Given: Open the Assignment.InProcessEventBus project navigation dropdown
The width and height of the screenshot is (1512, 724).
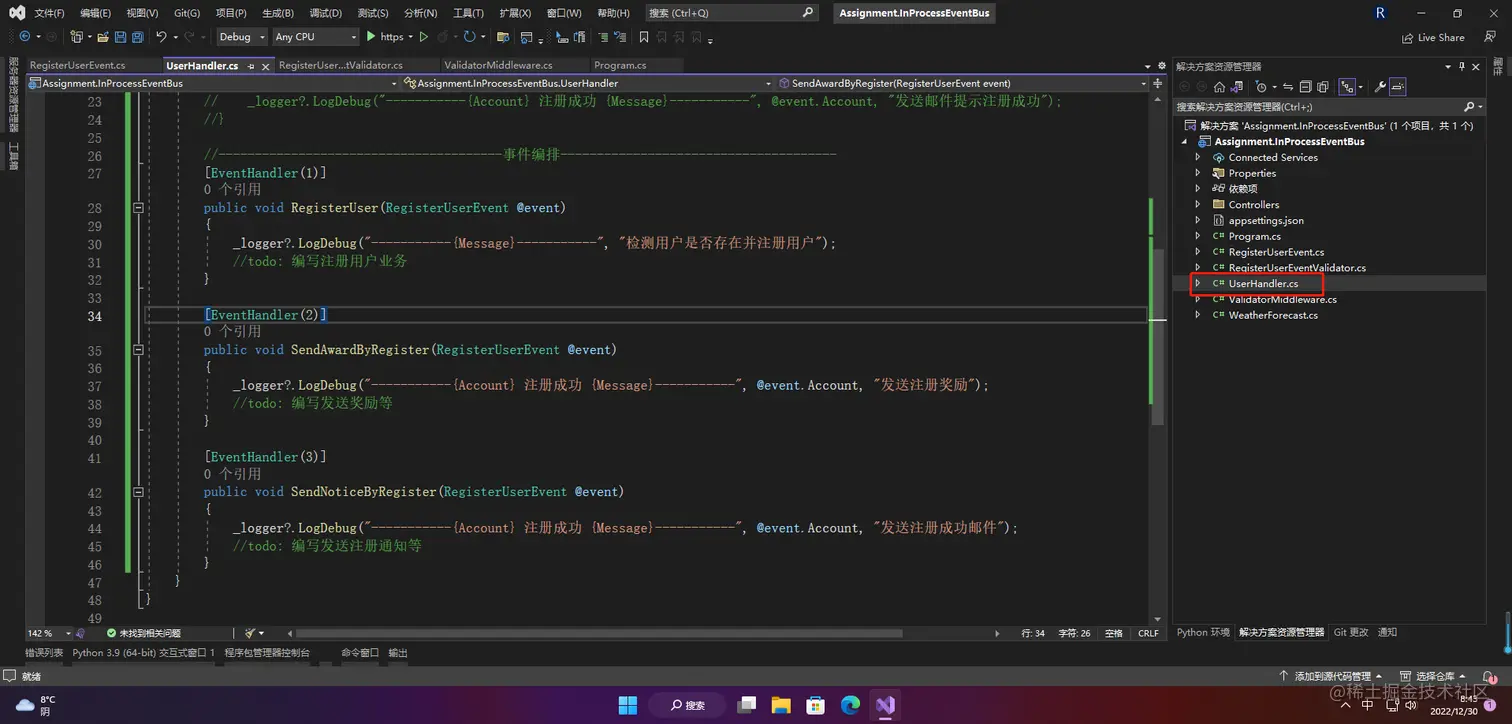Looking at the screenshot, I should tap(214, 84).
